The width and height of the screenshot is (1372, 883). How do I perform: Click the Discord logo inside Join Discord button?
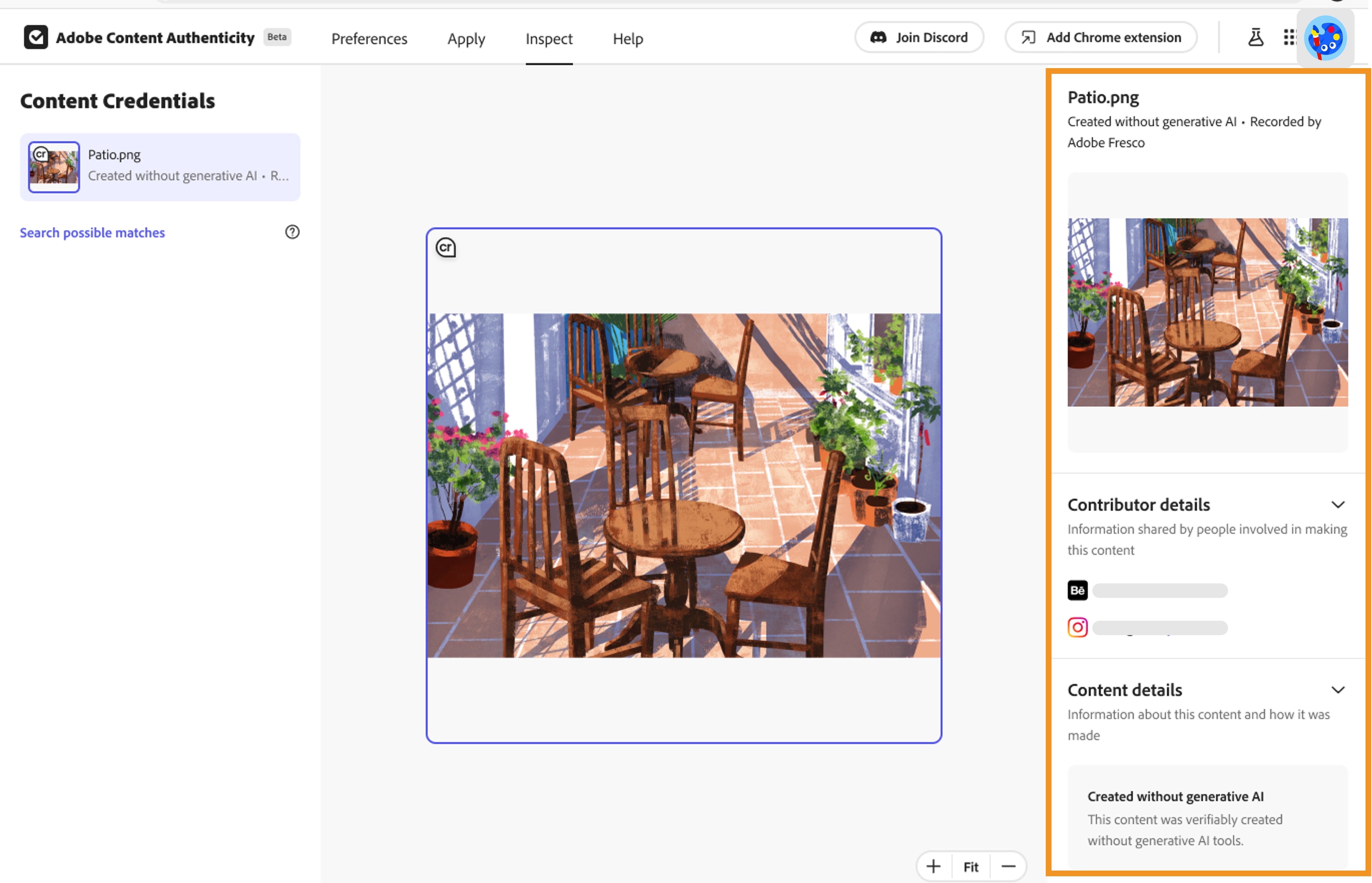(878, 37)
